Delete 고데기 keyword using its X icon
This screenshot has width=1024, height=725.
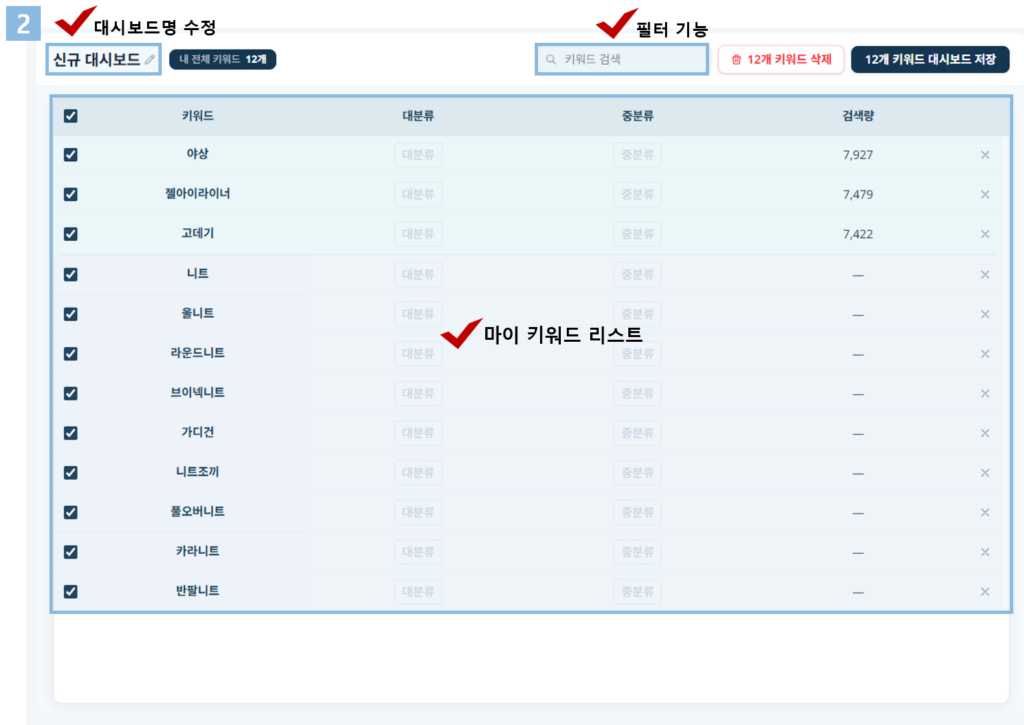(x=984, y=234)
